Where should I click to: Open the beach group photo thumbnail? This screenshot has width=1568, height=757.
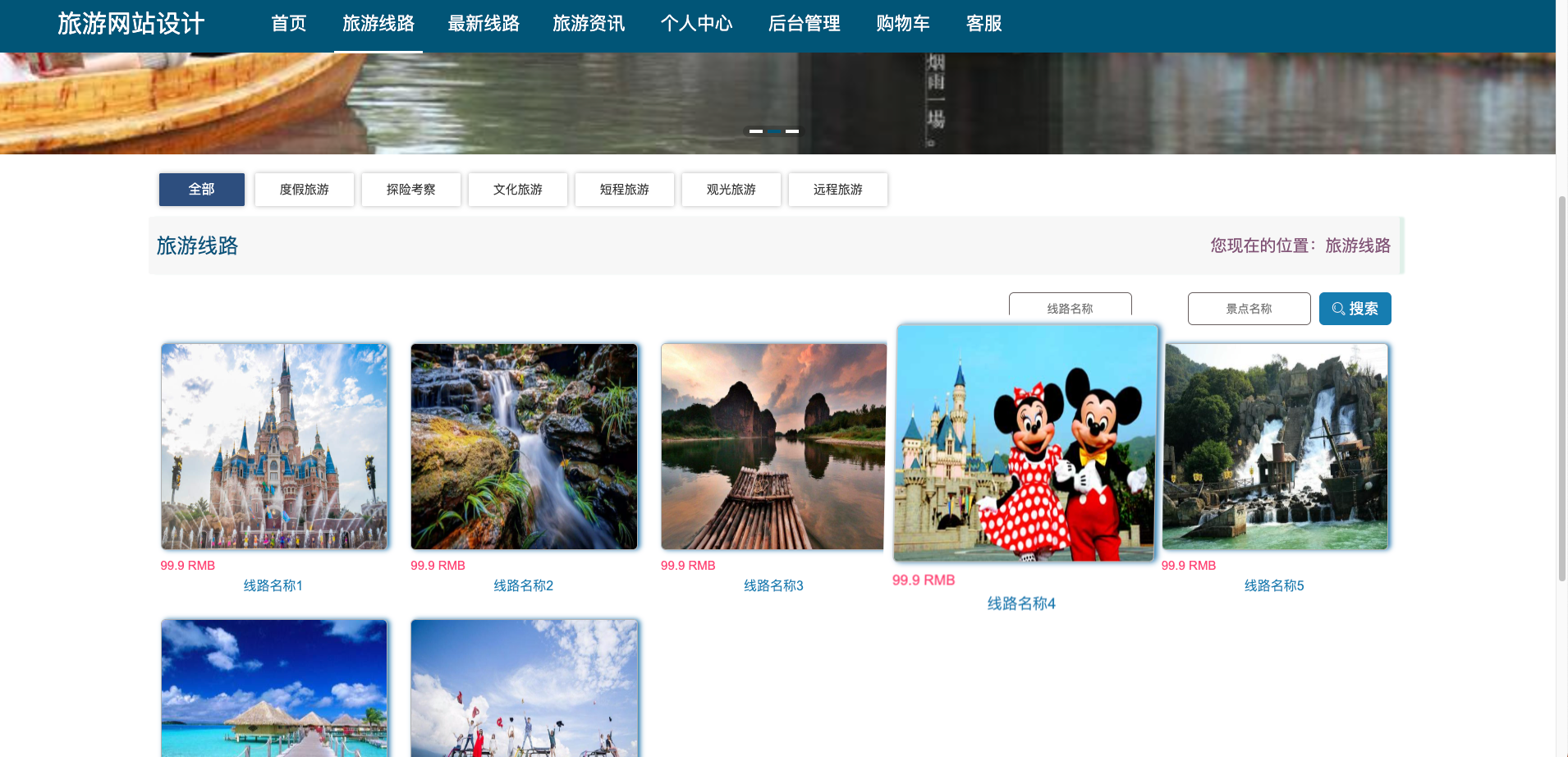click(x=525, y=688)
